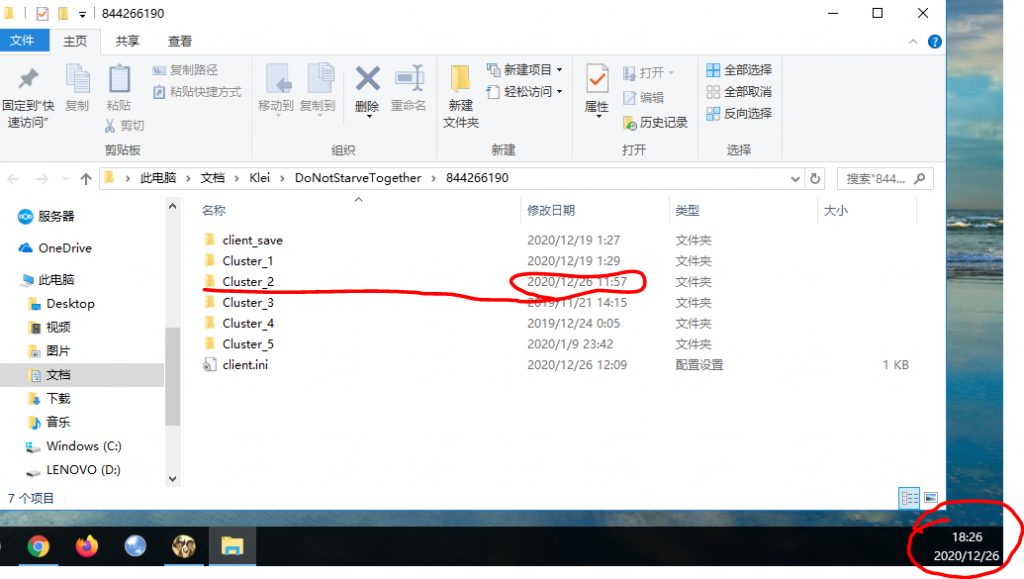Open the Easy access dropdown
This screenshot has width=1024, height=579.
[x=525, y=92]
